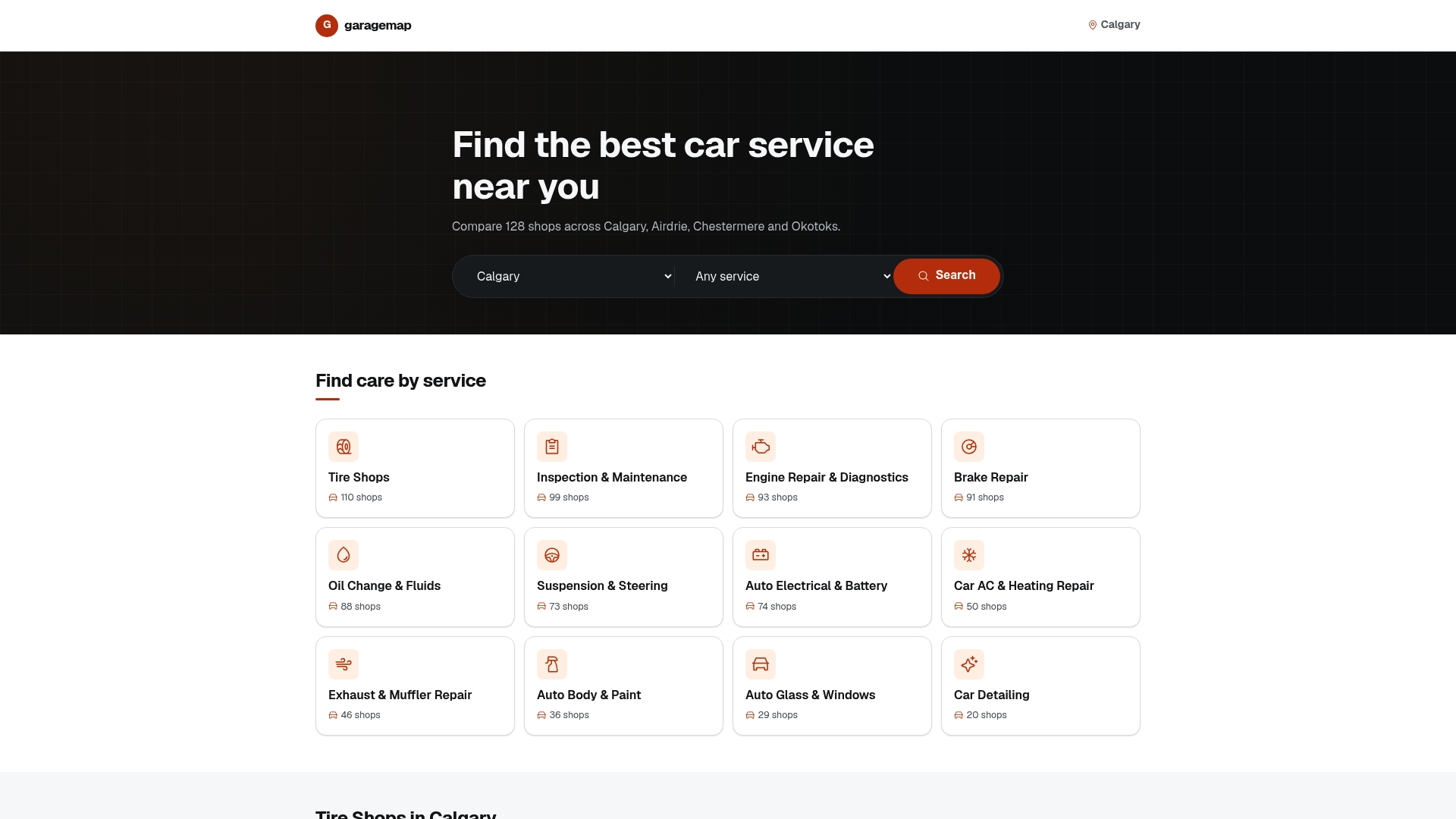This screenshot has height=819, width=1456.
Task: Click the Car AC snowflake icon
Action: click(x=969, y=555)
